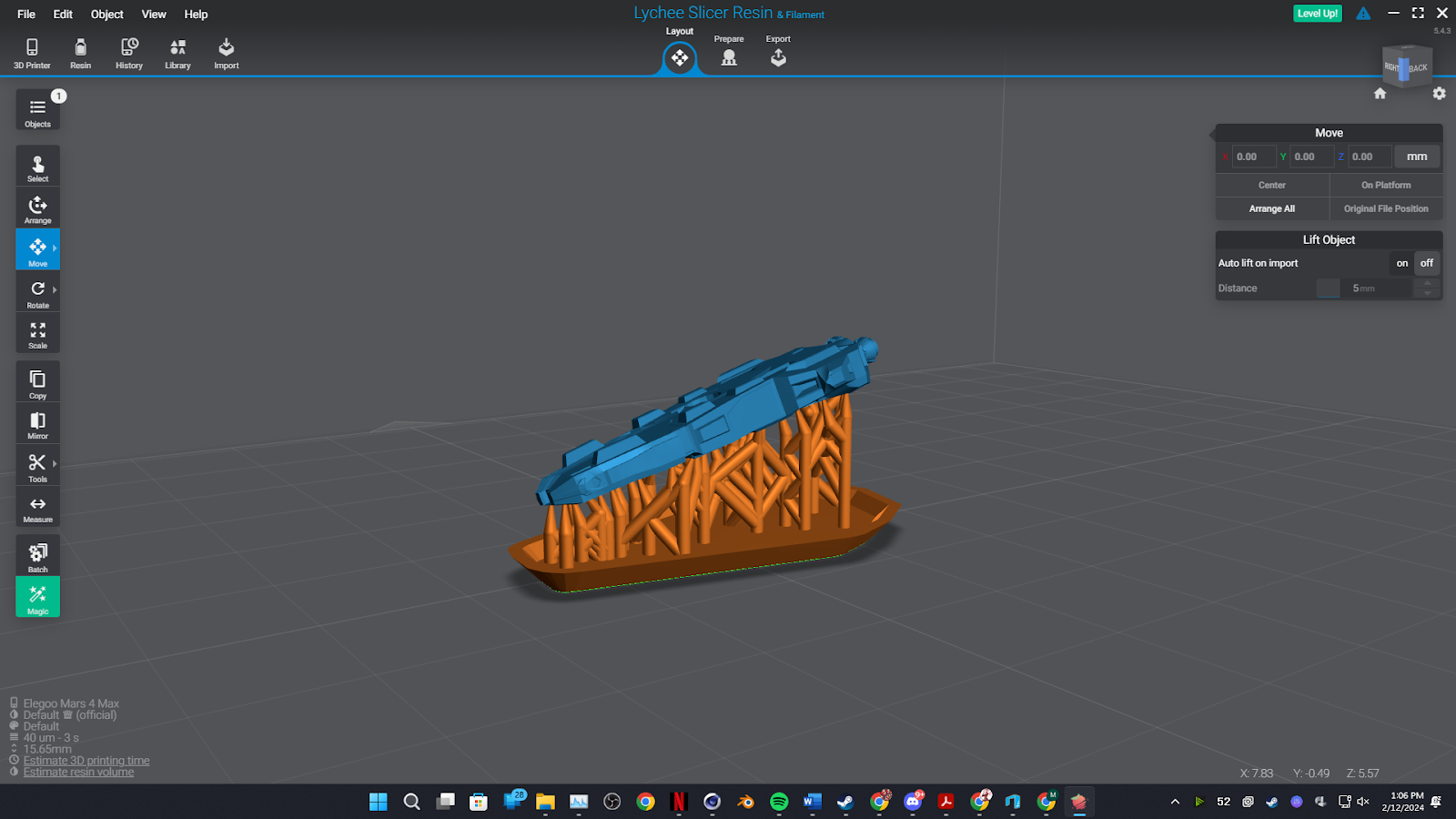Open the History panel
The height and width of the screenshot is (819, 1456).
pos(129,54)
